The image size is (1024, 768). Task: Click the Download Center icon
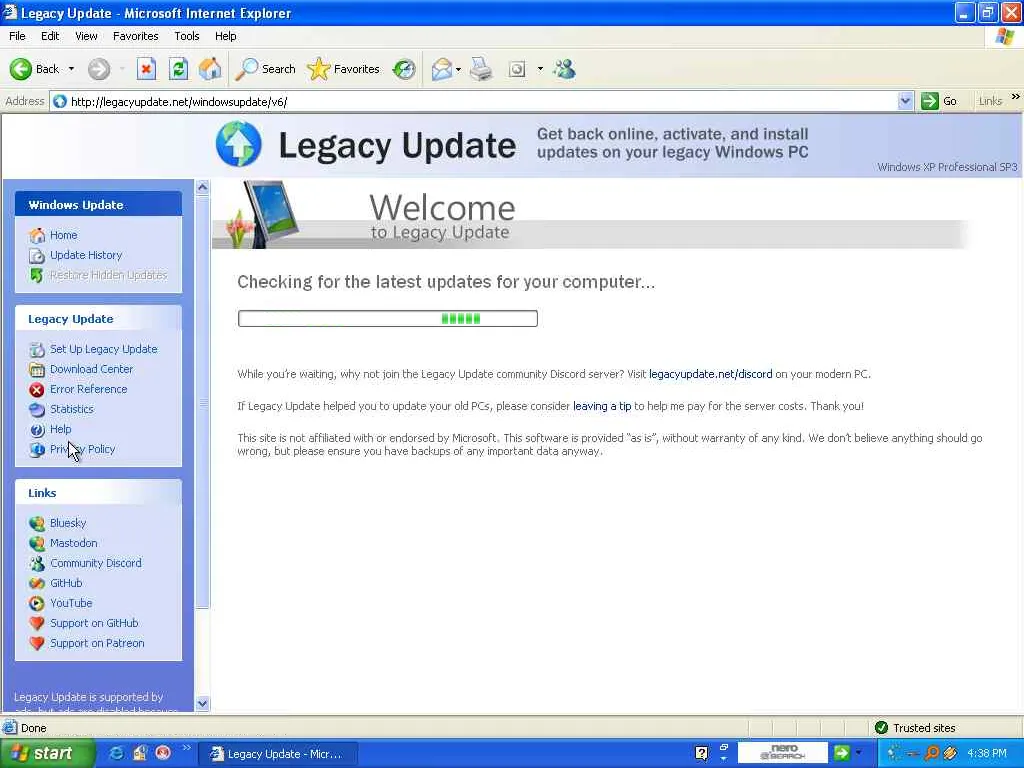37,370
